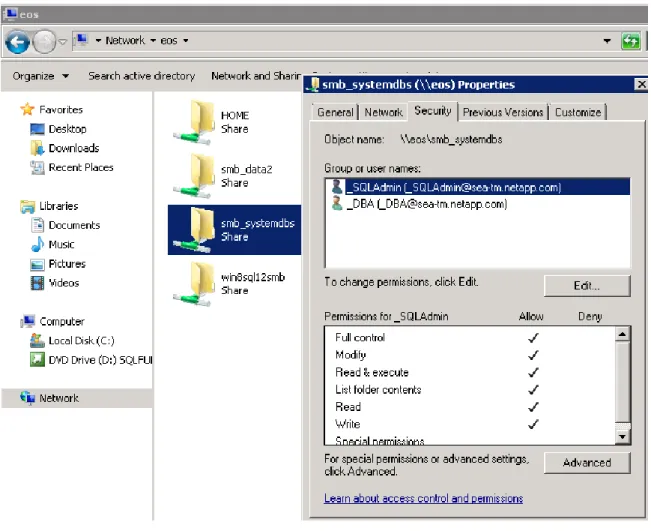The image size is (651, 531).
Task: Go back with the blue Back arrow
Action: [x=17, y=42]
